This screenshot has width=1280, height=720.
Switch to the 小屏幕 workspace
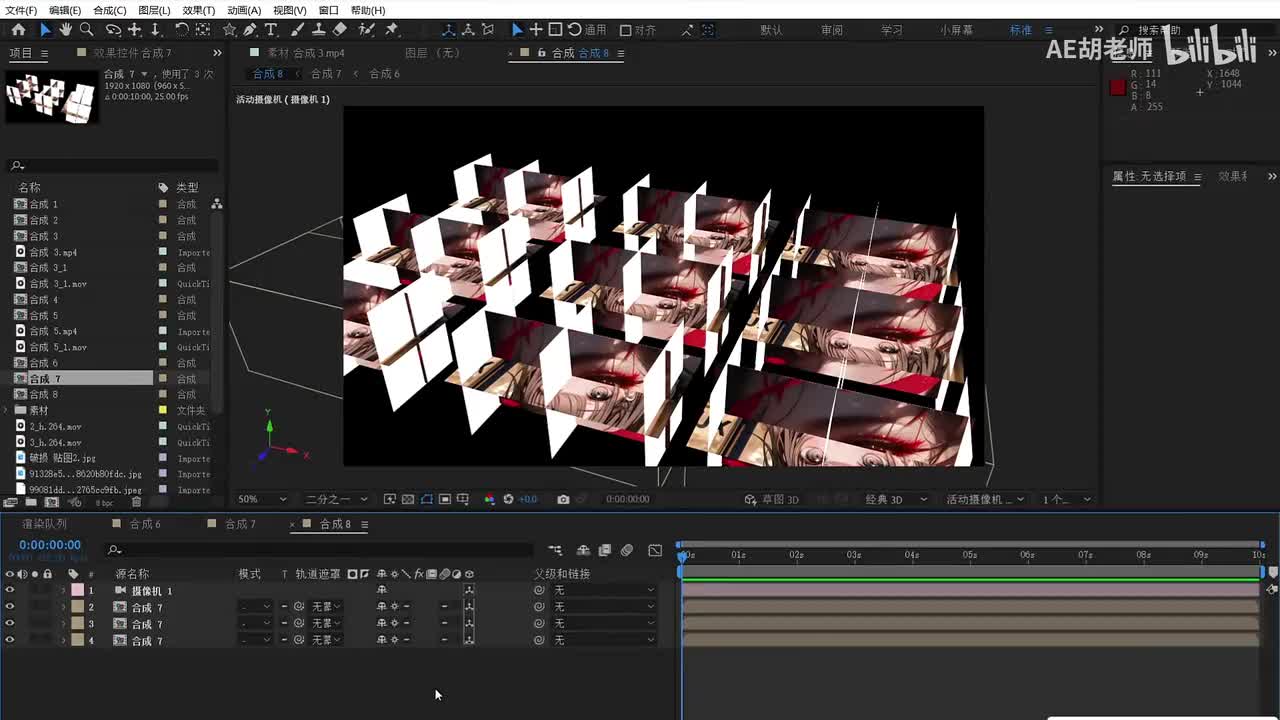(956, 30)
